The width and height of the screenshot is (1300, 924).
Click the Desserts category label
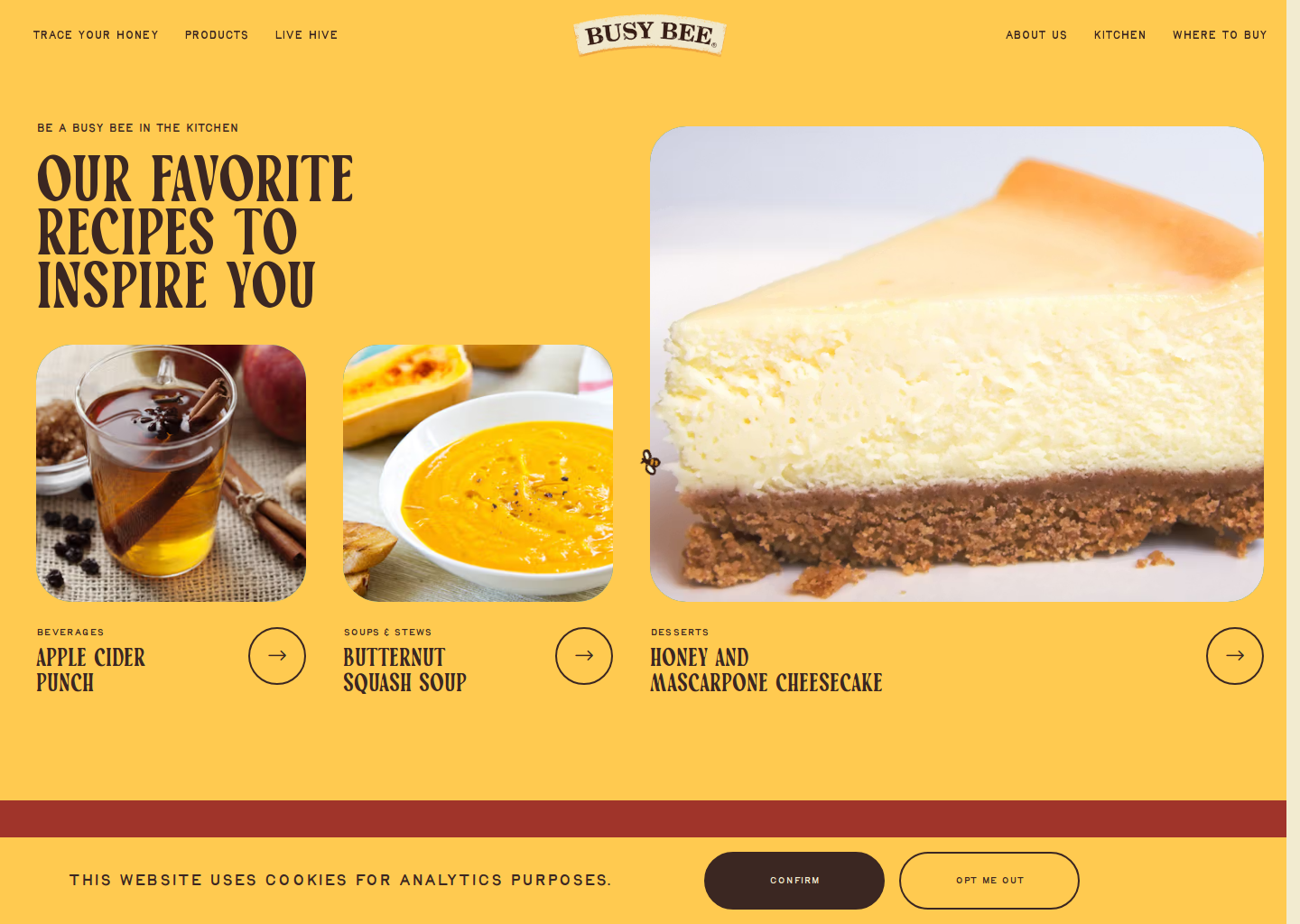click(680, 633)
